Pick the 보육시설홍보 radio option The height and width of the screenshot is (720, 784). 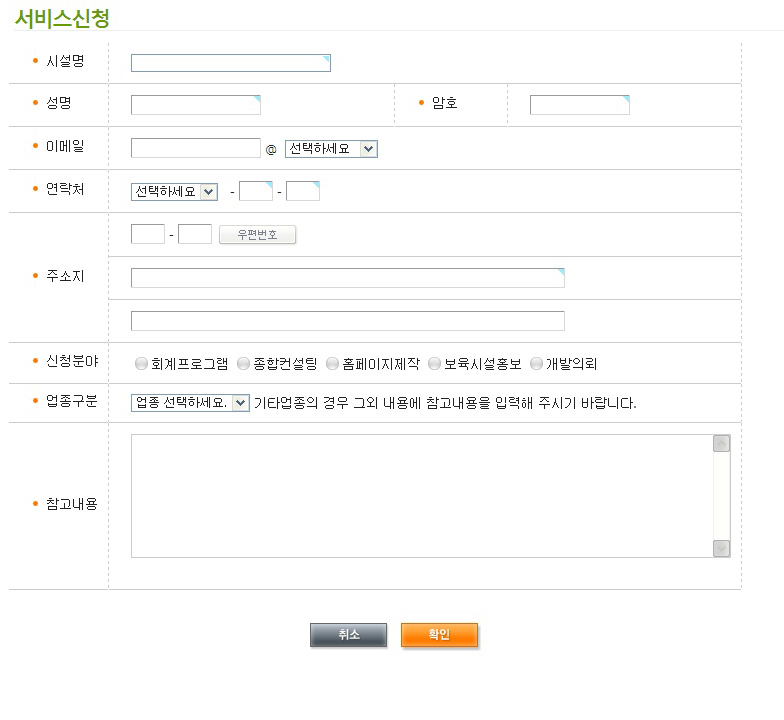(435, 364)
